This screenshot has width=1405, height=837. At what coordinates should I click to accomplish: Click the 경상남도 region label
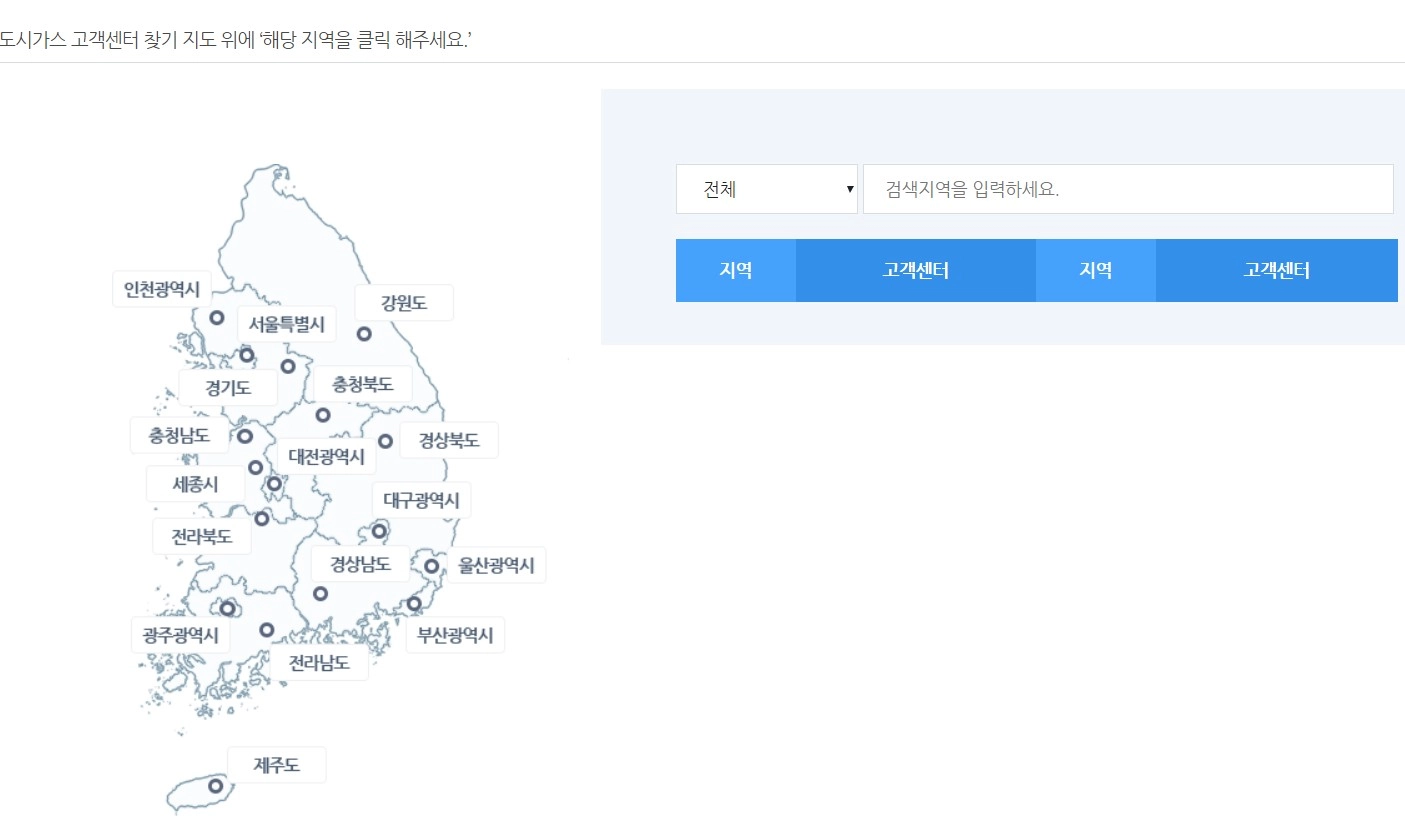(359, 563)
